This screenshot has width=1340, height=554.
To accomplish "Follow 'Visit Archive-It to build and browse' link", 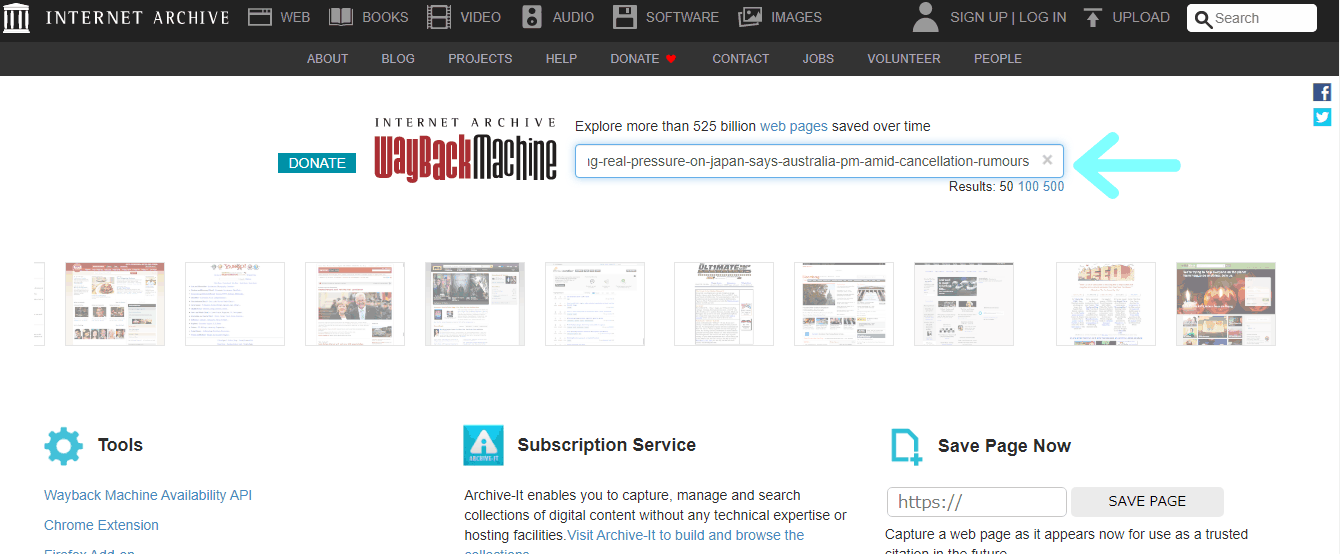I will [x=686, y=535].
